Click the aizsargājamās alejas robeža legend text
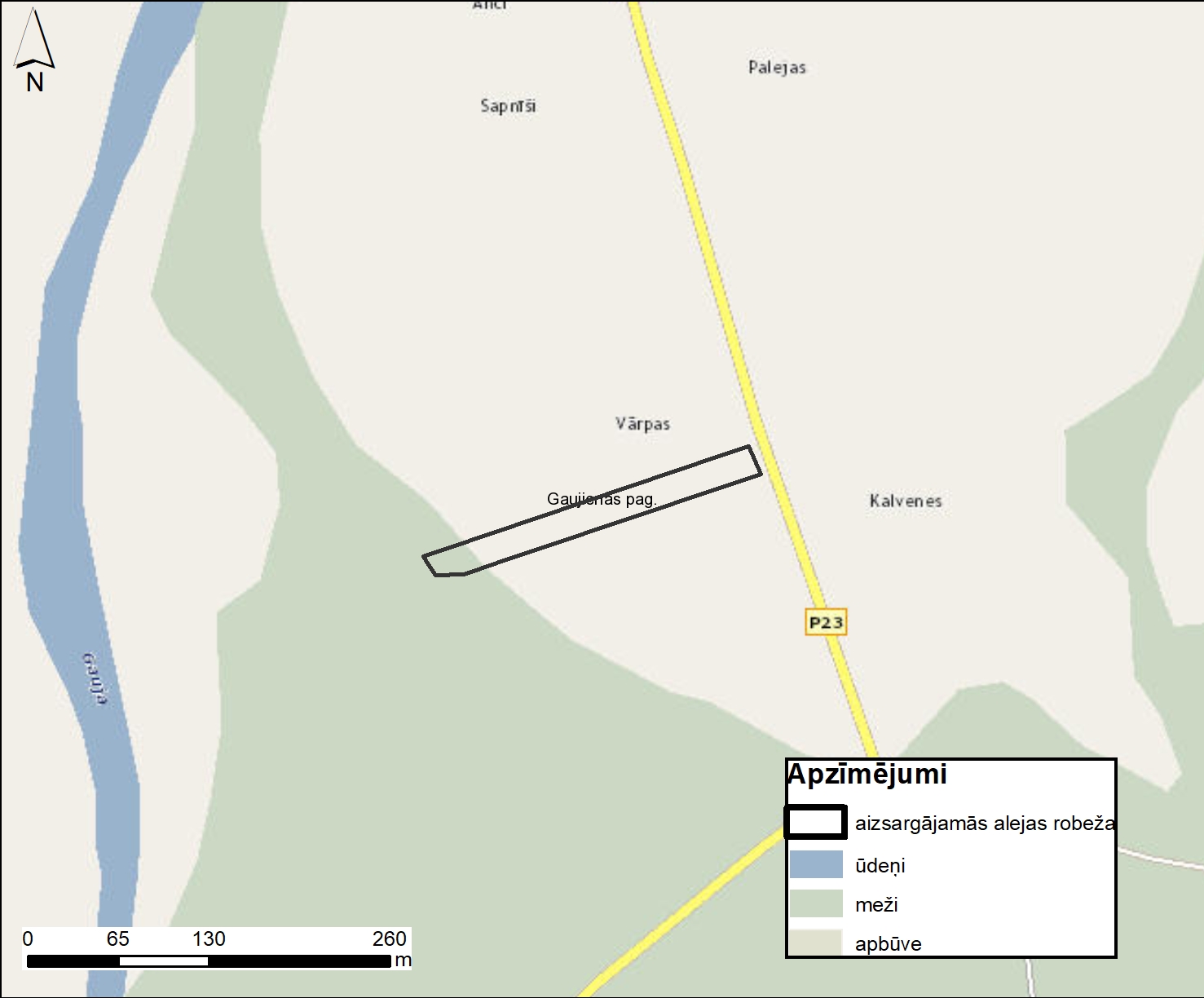The height and width of the screenshot is (998, 1204). (984, 824)
